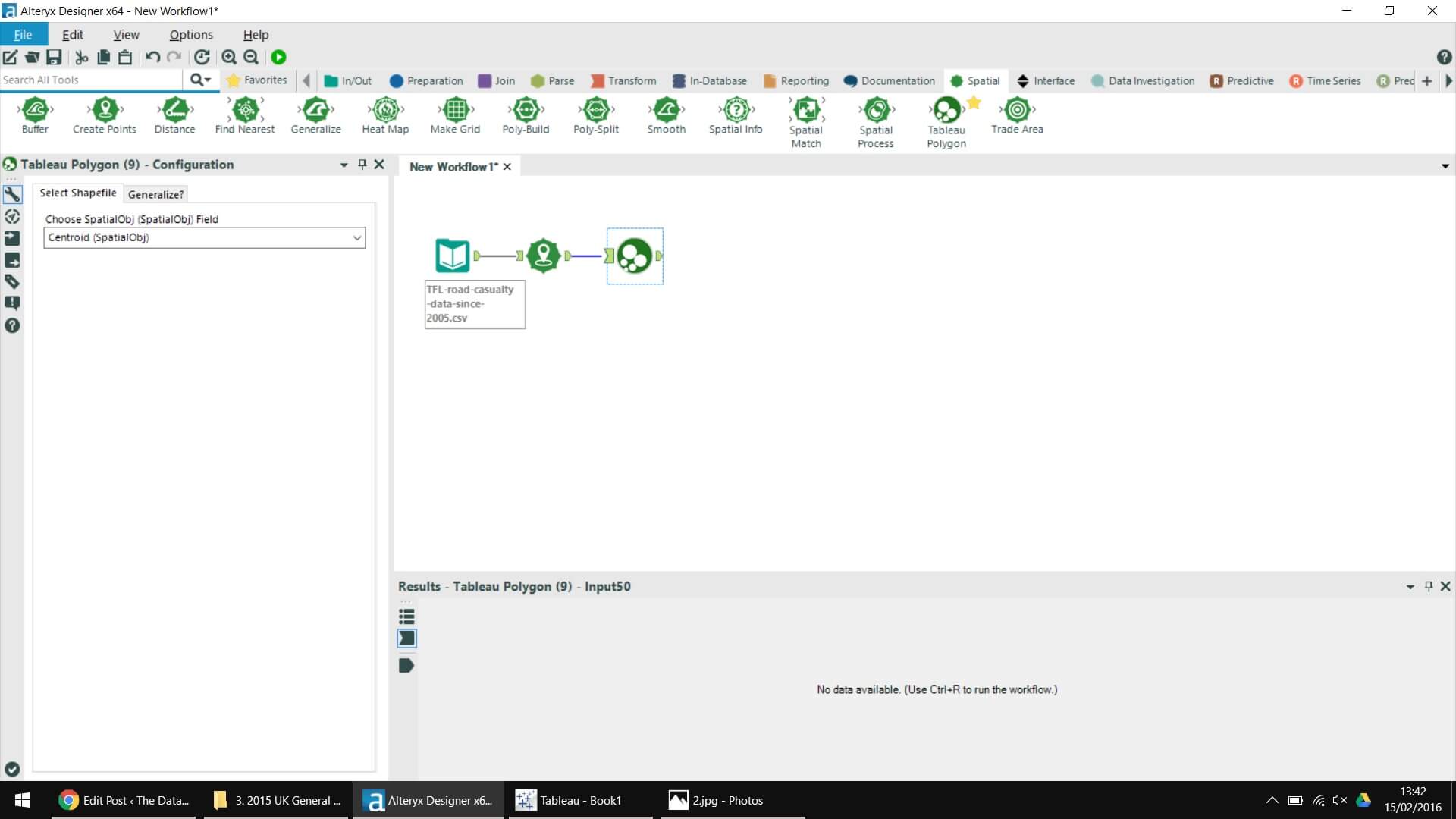Open the Configuration panel options arrow
Image resolution: width=1456 pixels, height=819 pixels.
344,165
